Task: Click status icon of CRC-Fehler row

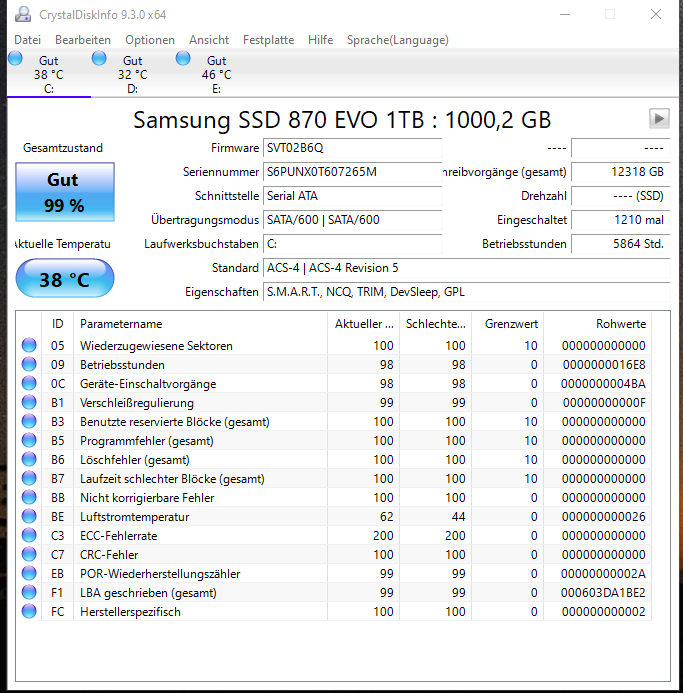Action: coord(29,554)
